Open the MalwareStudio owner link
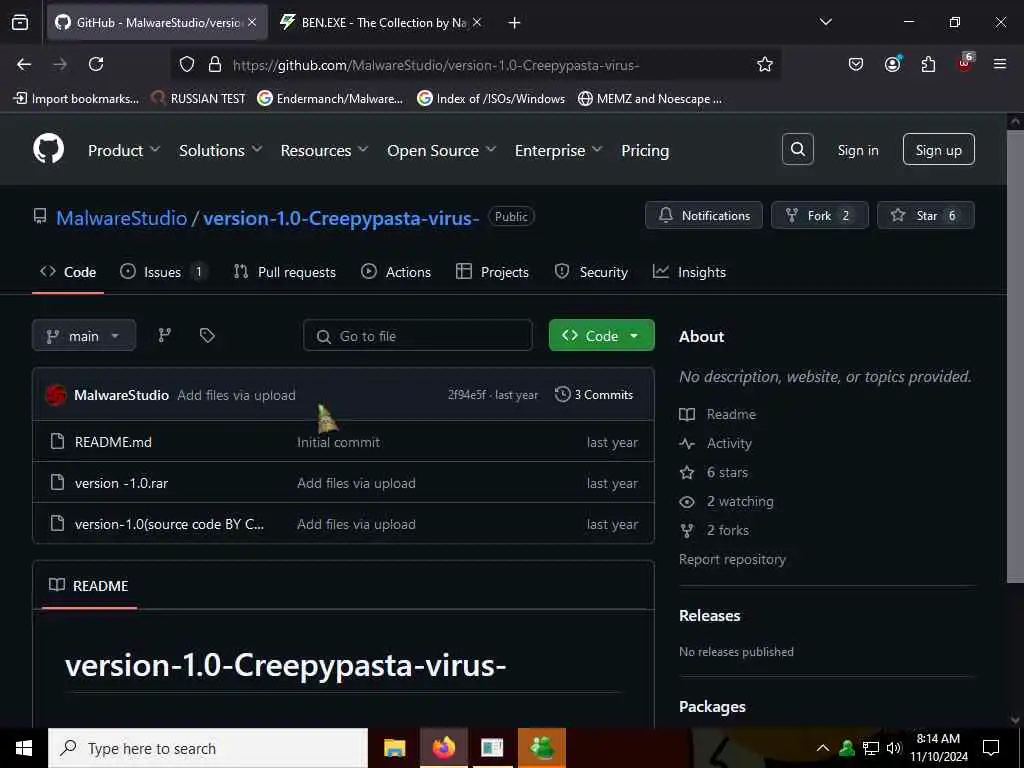 tap(121, 217)
